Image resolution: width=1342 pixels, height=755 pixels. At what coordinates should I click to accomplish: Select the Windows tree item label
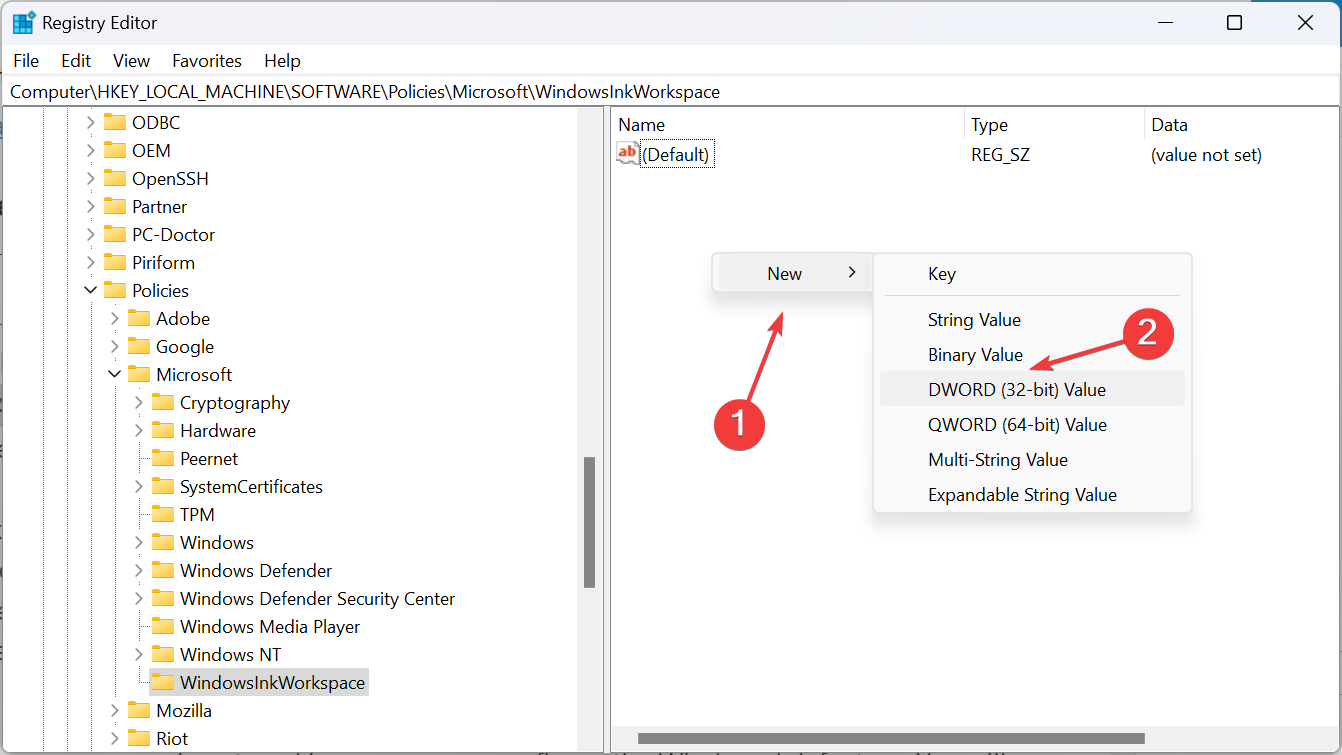point(217,543)
